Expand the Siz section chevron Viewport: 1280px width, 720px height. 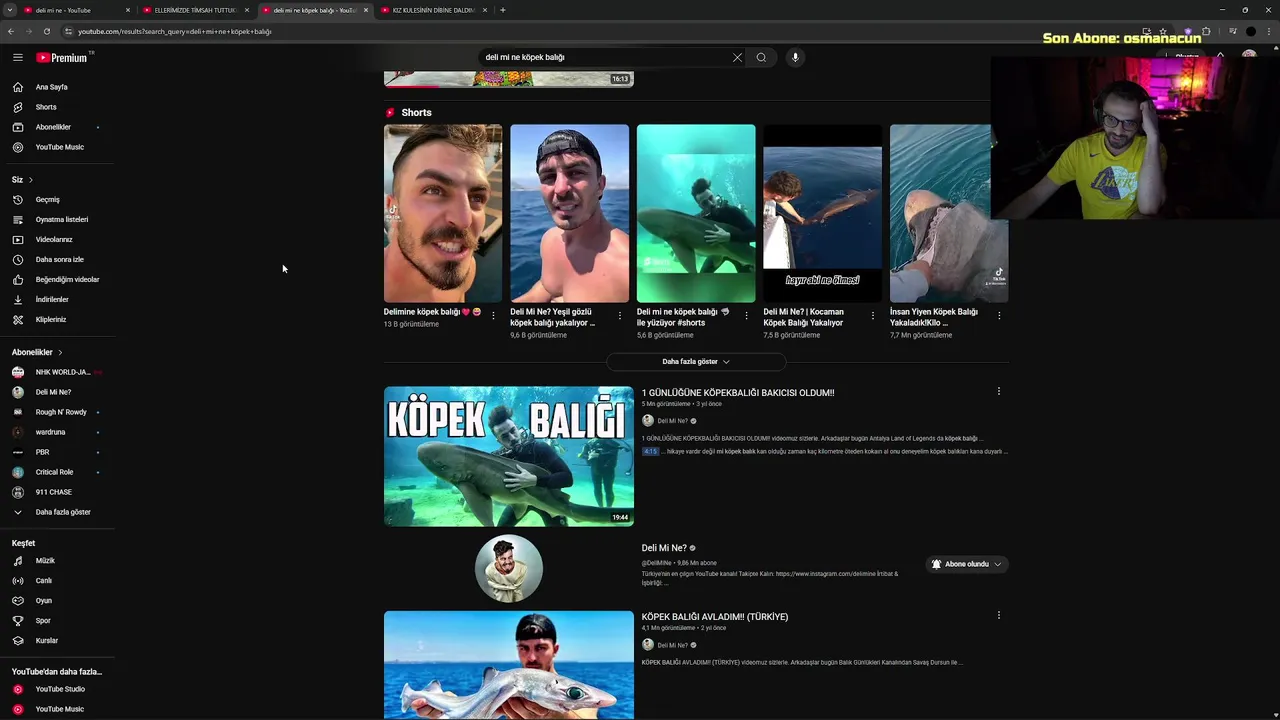(x=30, y=180)
